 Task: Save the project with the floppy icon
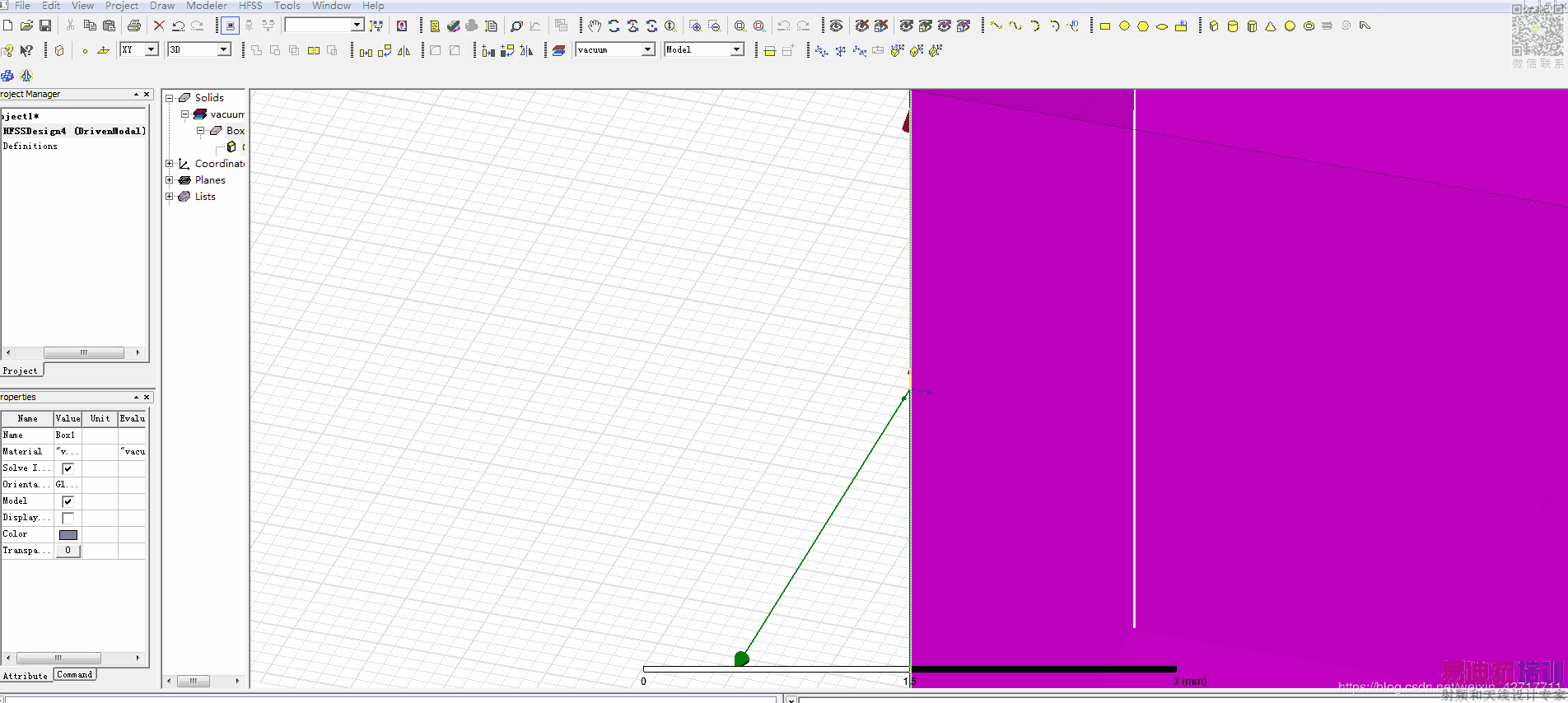point(45,26)
